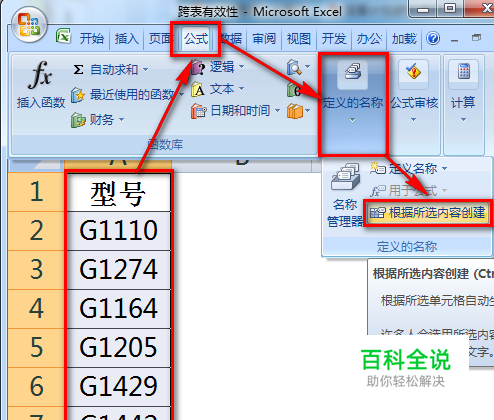Click the 公式审核 warning icon
Viewport: 494px width, 420px height.
pos(413,72)
